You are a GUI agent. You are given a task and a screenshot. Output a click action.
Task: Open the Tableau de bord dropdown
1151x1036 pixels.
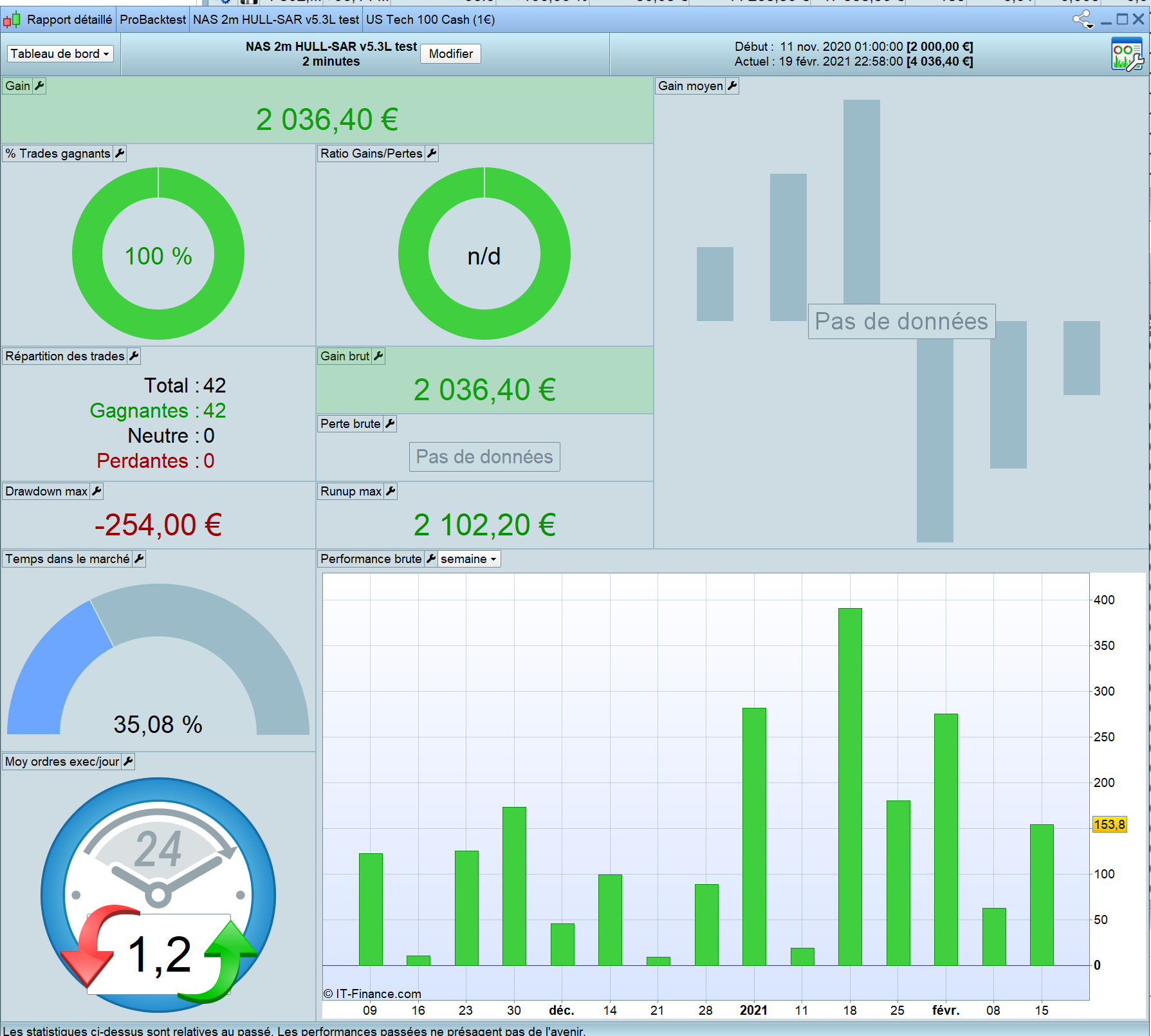(60, 53)
